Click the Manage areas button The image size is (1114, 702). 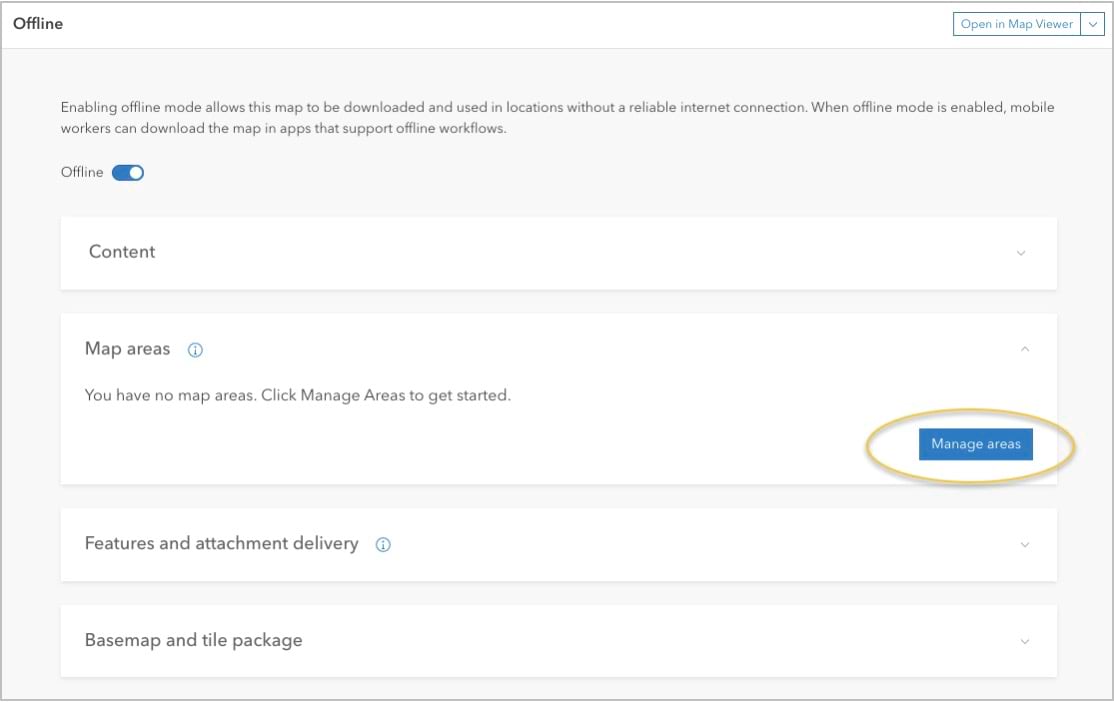(976, 444)
